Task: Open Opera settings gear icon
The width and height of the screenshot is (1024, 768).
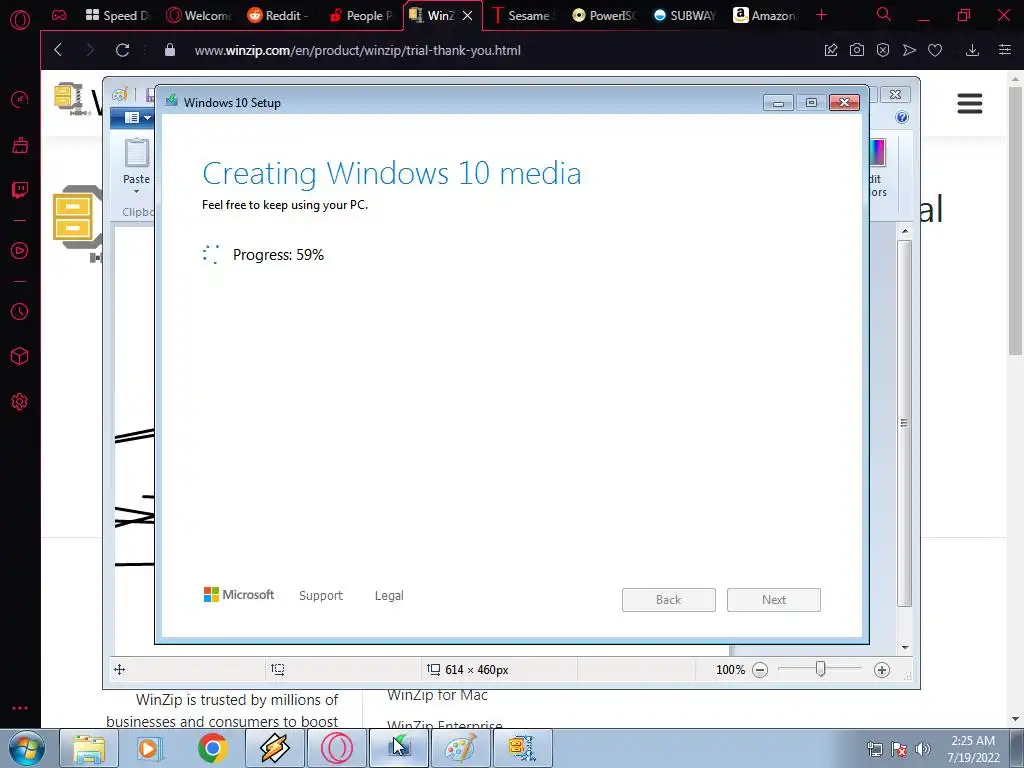Action: click(20, 402)
